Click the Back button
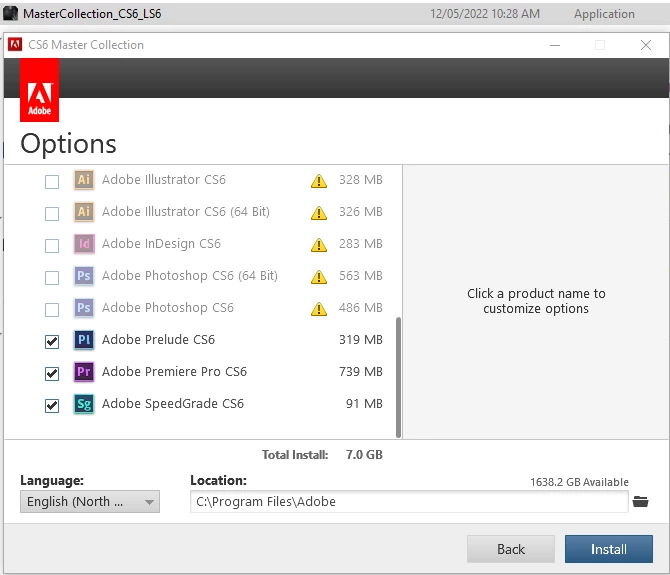670x575 pixels. point(511,549)
